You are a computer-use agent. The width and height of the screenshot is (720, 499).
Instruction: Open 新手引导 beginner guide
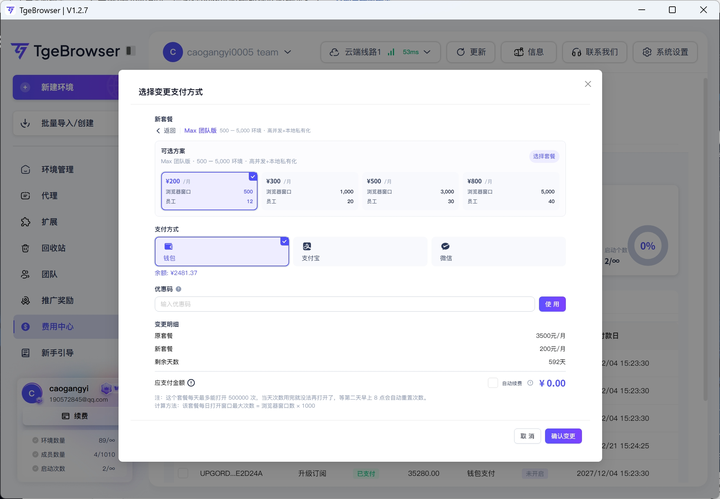tap(66, 353)
